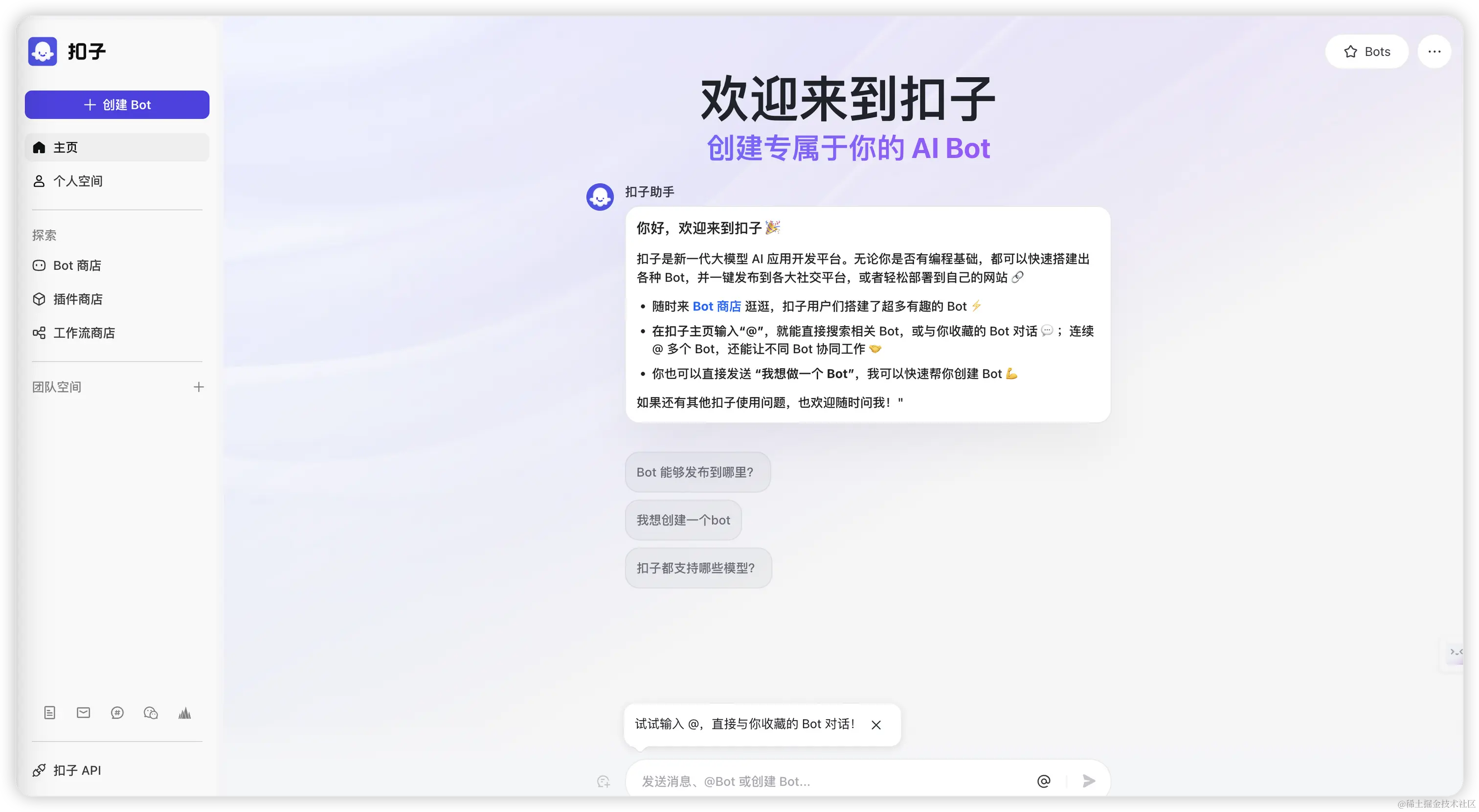
Task: Click the 扣子 logo icon
Action: coord(43,52)
